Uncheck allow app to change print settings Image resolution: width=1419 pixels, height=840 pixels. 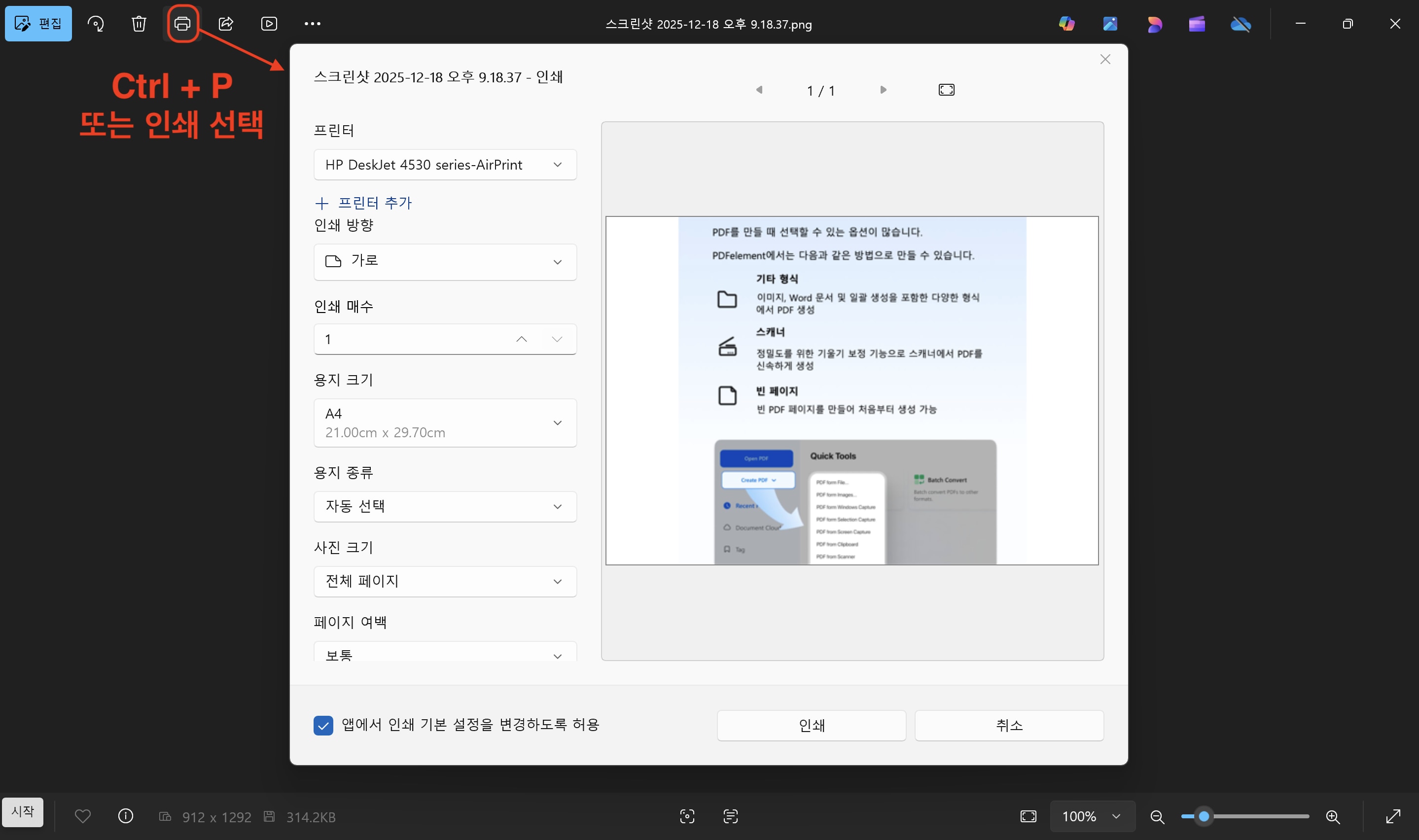(323, 725)
